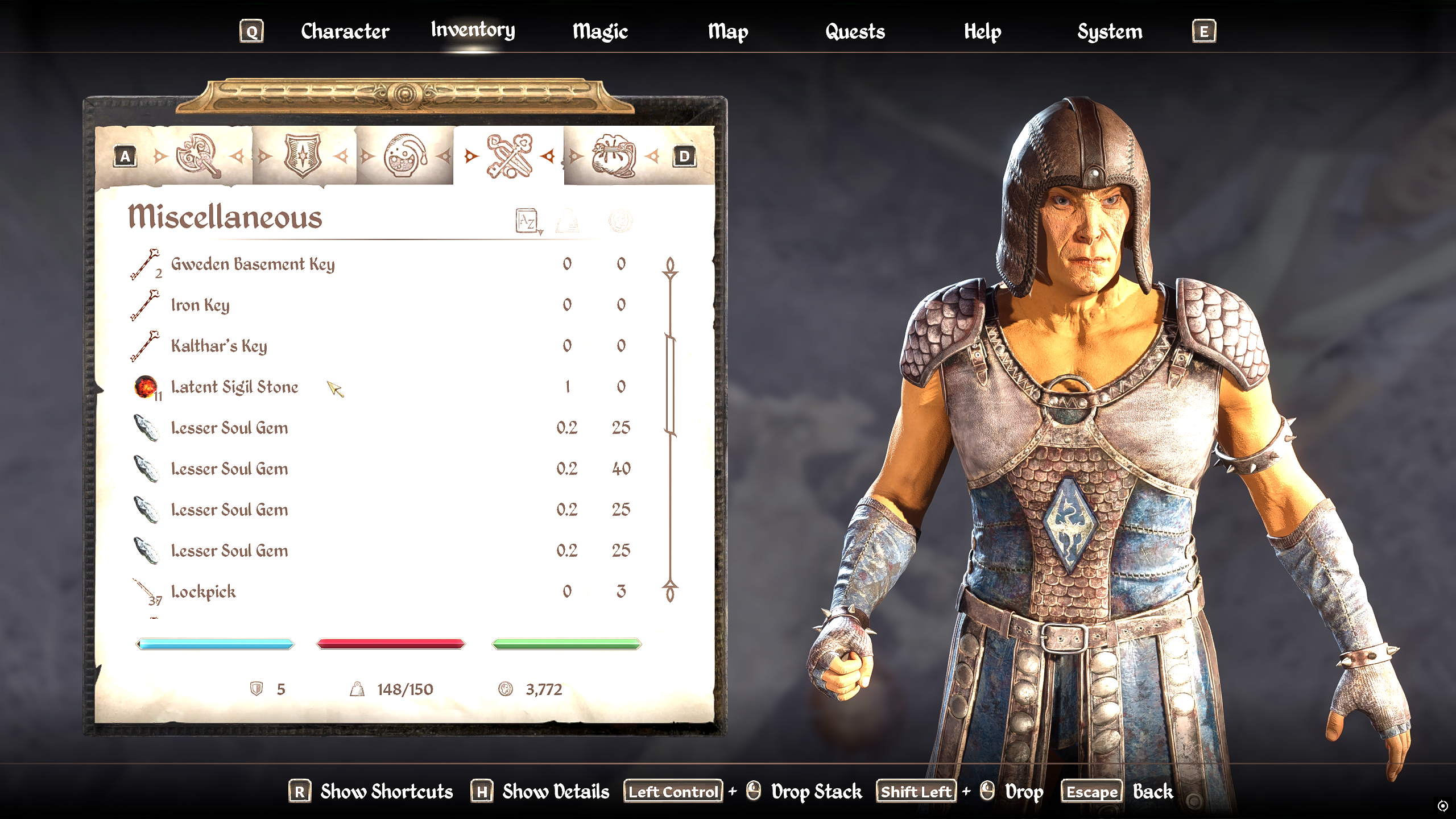Open the Weapons category tab icon
This screenshot has height=819, width=1456.
198,156
